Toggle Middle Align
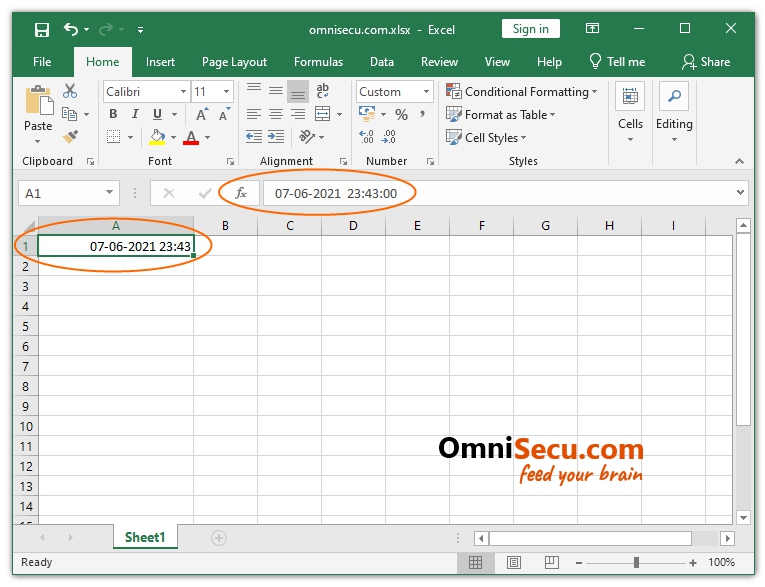The height and width of the screenshot is (587, 765). coord(276,91)
